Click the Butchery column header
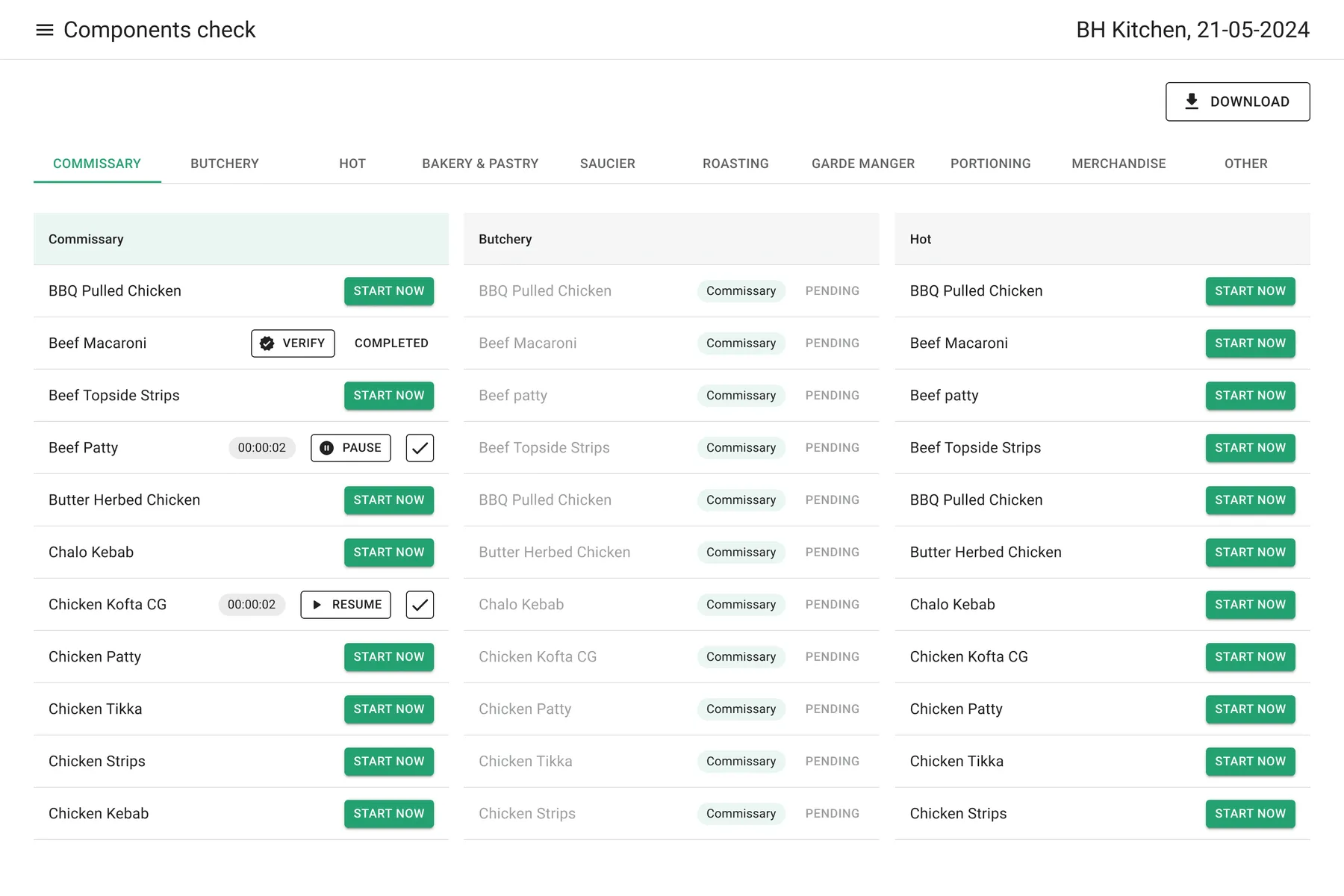Viewport: 1344px width, 896px height. [671, 239]
